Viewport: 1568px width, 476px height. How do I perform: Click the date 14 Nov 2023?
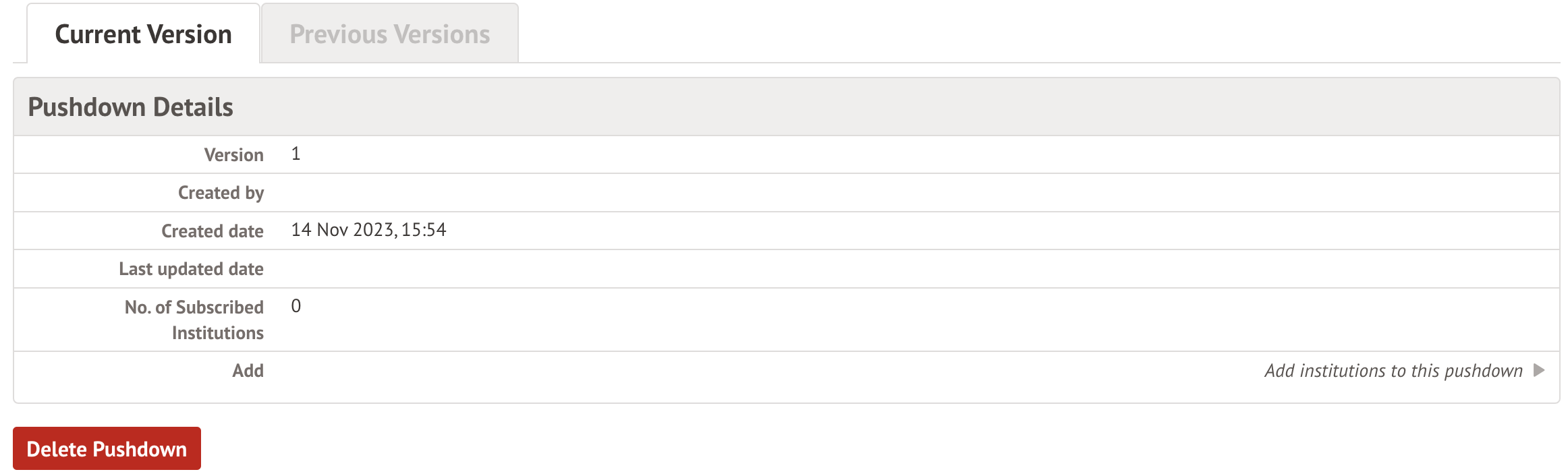tap(342, 231)
